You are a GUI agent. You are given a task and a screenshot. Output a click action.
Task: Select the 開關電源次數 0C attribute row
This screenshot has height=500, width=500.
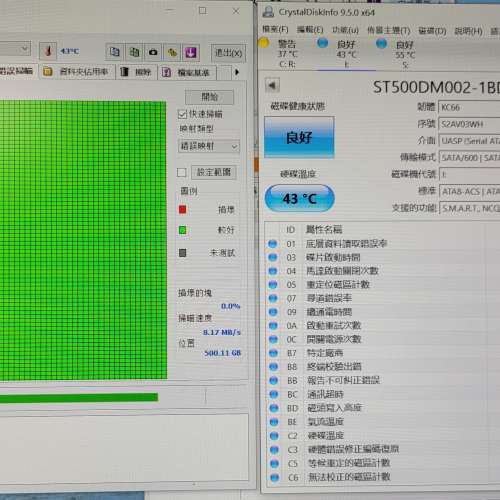(383, 339)
